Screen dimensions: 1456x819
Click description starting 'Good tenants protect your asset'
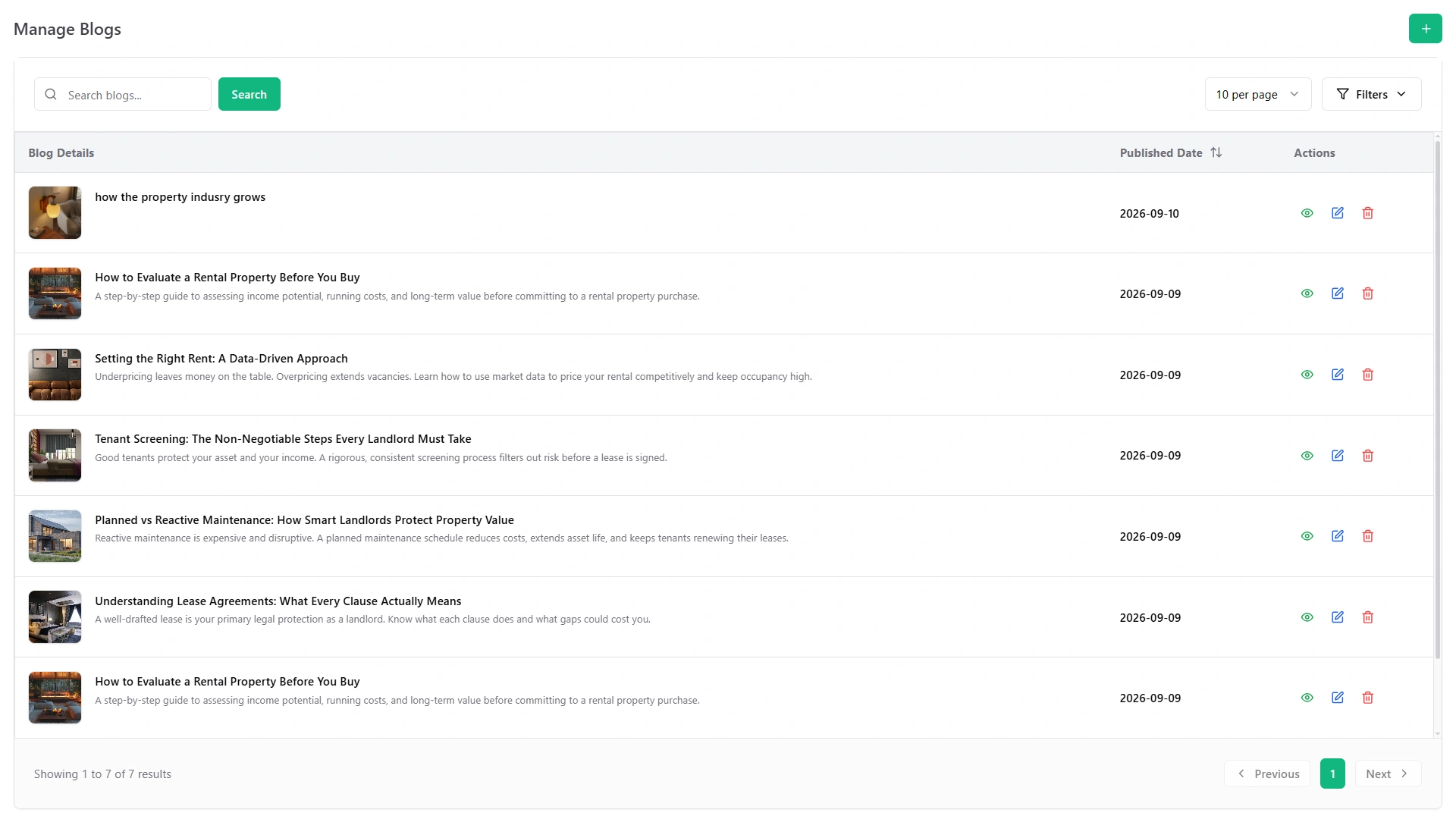click(x=381, y=458)
